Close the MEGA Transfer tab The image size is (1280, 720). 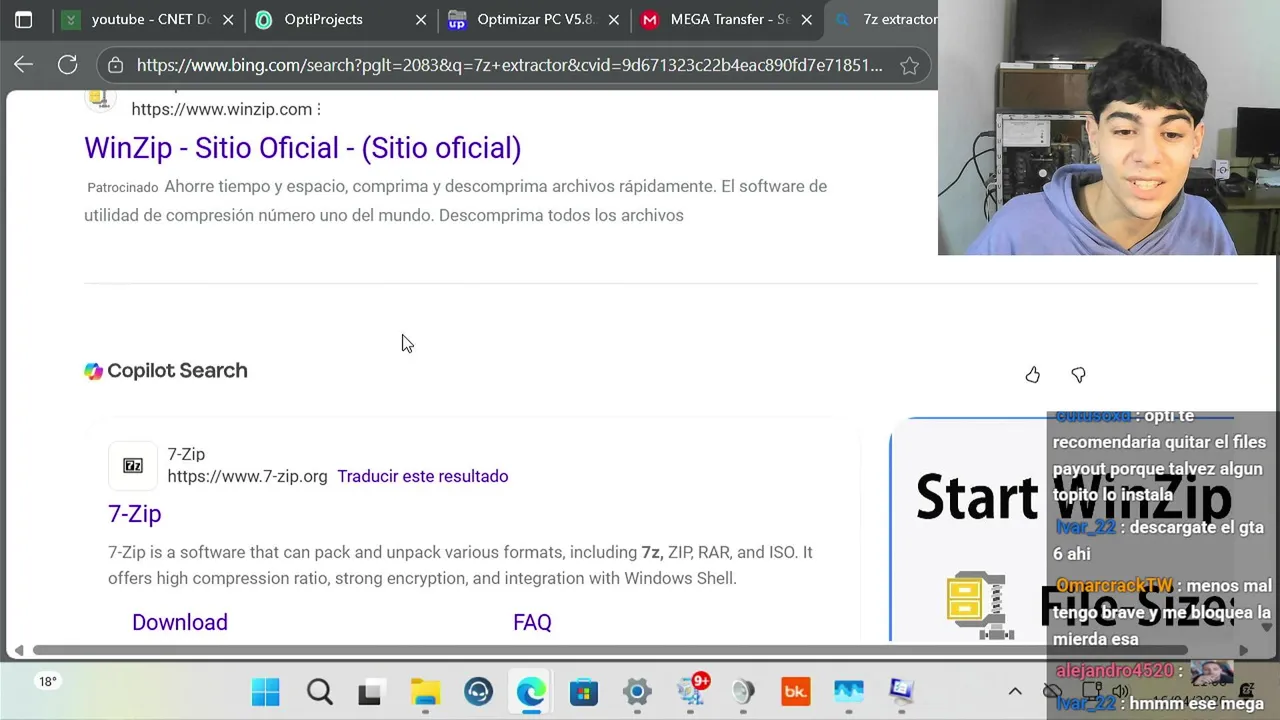click(x=807, y=20)
